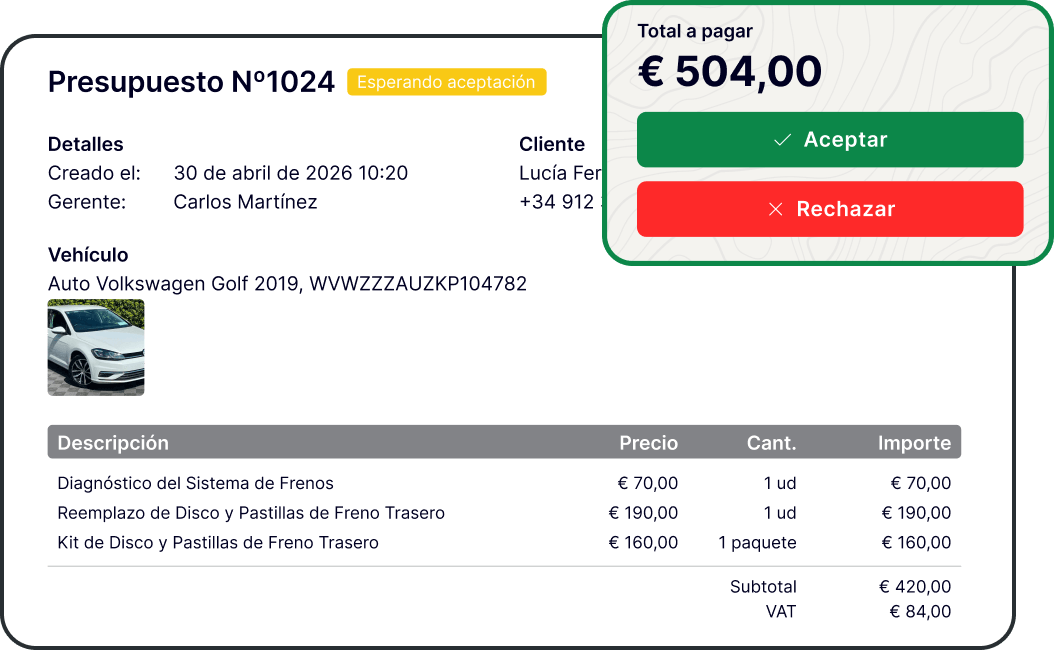Click the Cant. column header
Viewport: 1054px width, 650px height.
[771, 443]
